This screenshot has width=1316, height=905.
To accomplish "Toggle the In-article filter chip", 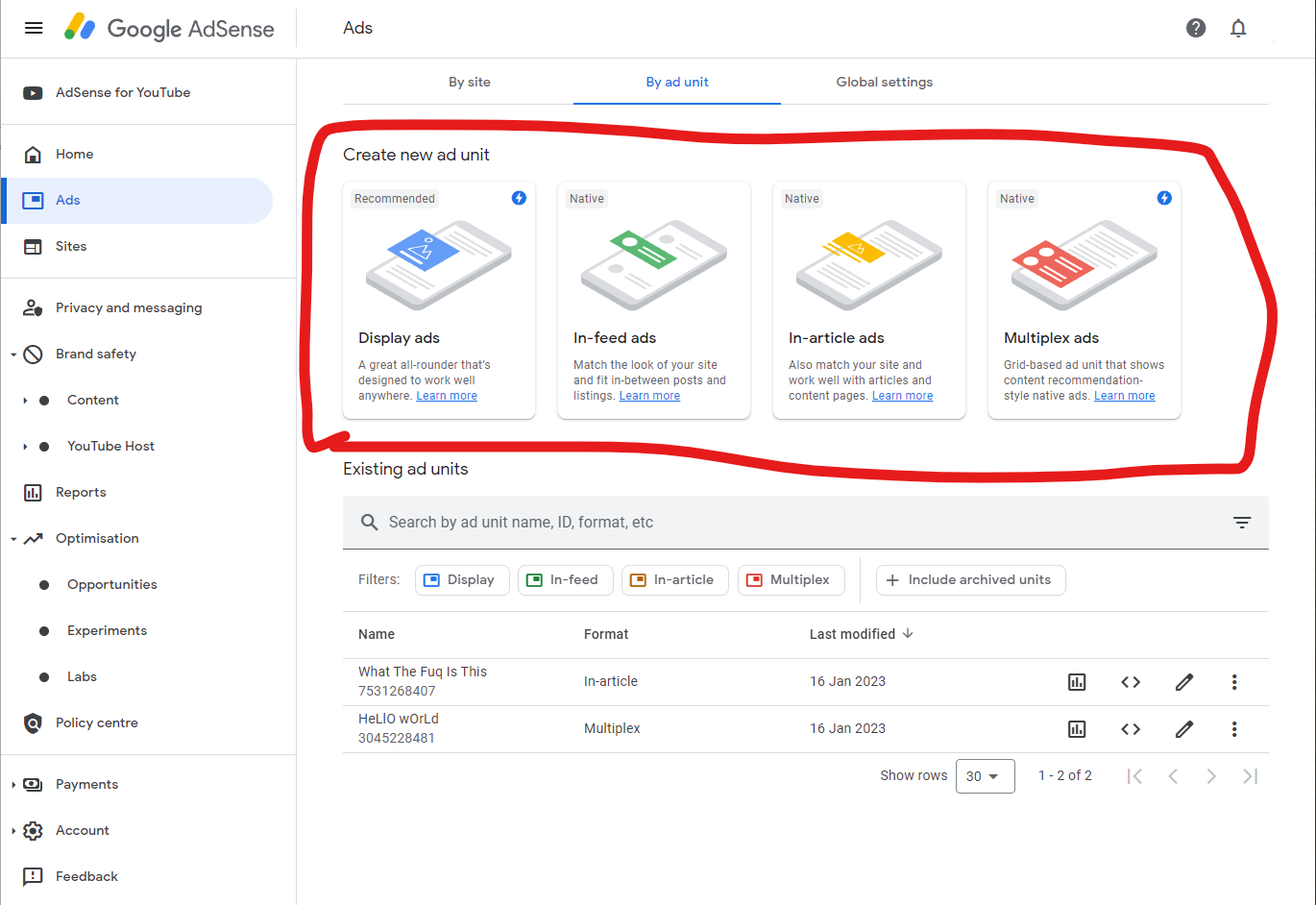I will click(x=675, y=580).
